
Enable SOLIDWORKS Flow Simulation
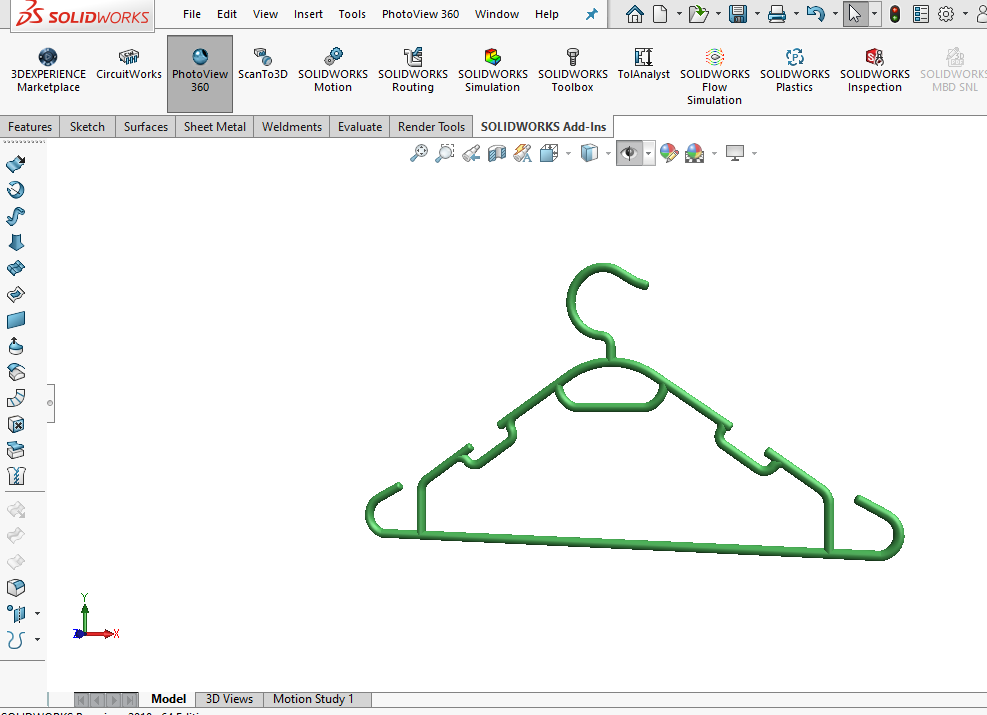click(x=714, y=77)
